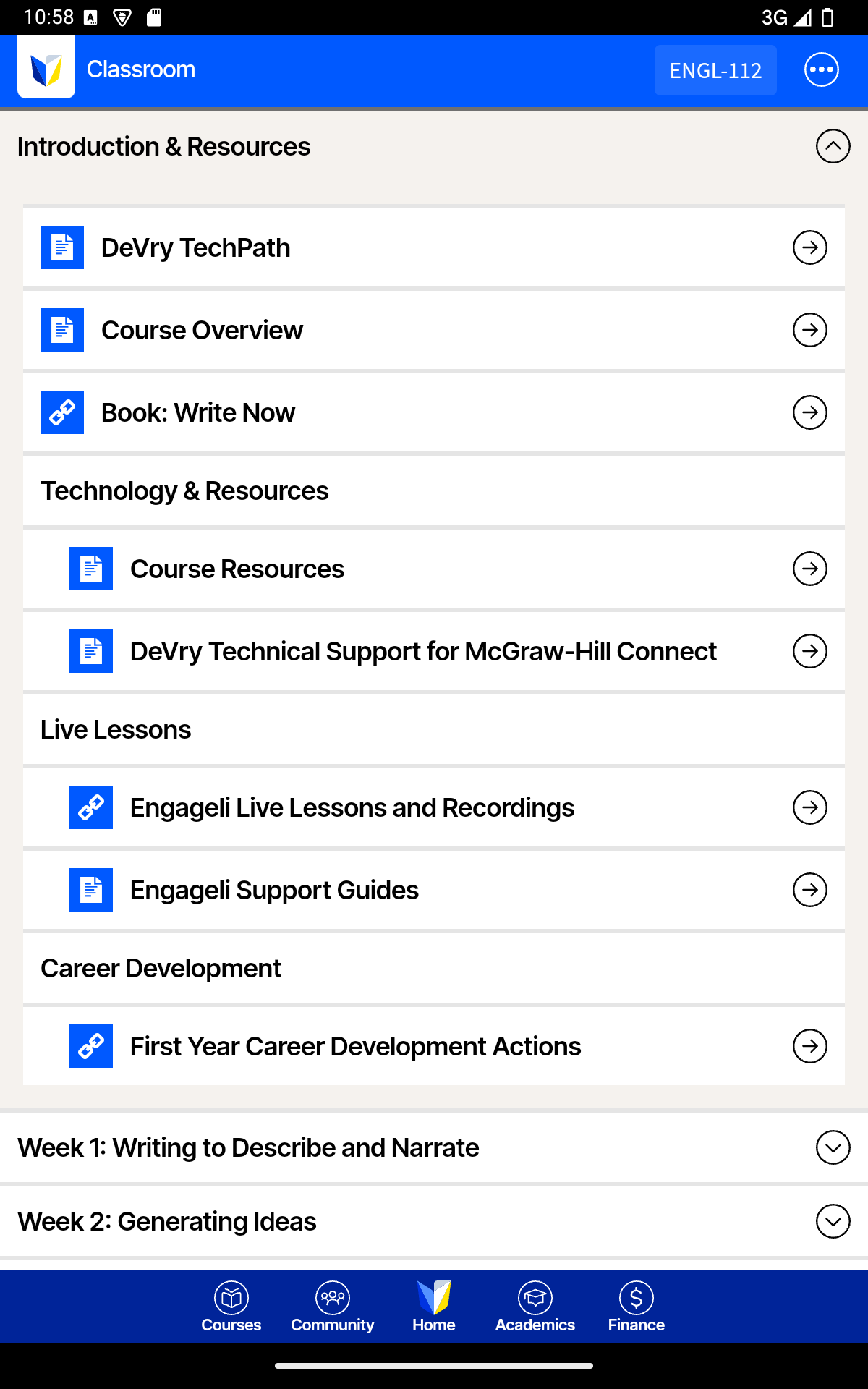Click the document icon beside DeVry TechPath
This screenshot has height=1389, width=868.
pyautogui.click(x=62, y=247)
